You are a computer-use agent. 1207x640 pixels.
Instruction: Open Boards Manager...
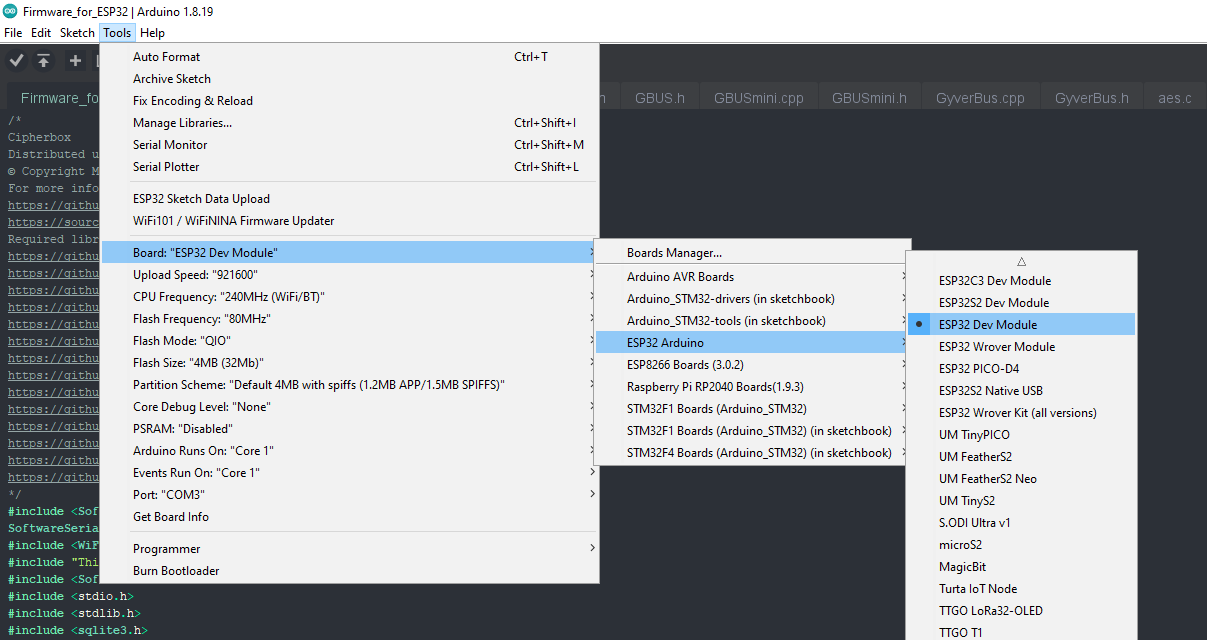point(753,253)
